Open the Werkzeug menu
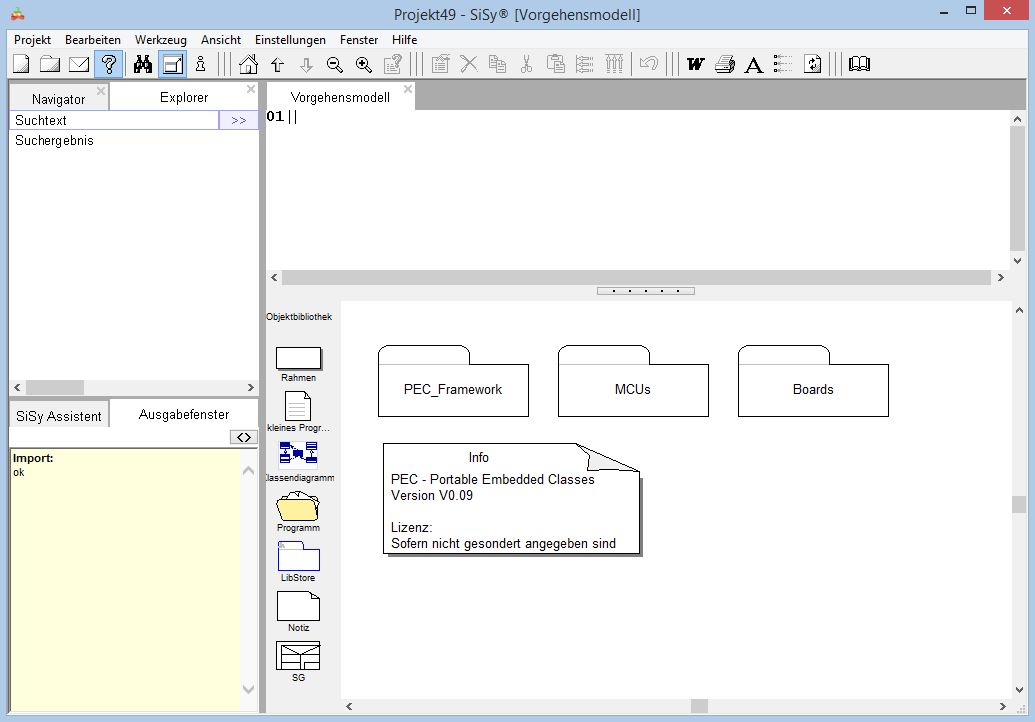Image resolution: width=1035 pixels, height=722 pixels. (161, 40)
